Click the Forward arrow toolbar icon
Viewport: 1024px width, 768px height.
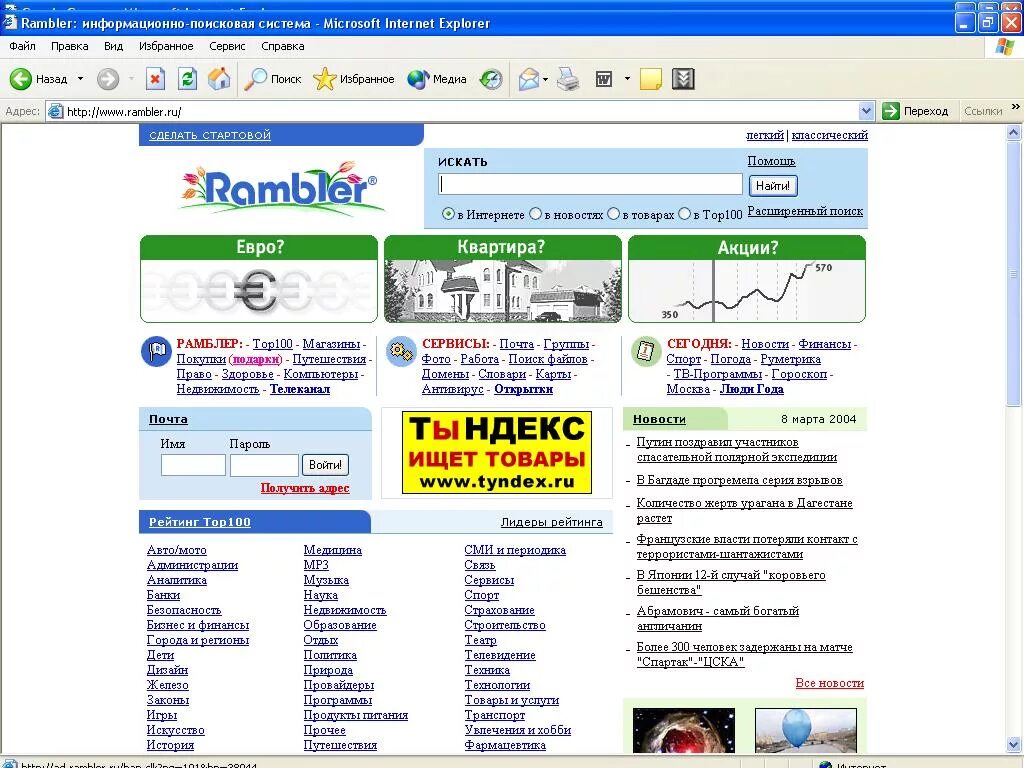[x=108, y=79]
